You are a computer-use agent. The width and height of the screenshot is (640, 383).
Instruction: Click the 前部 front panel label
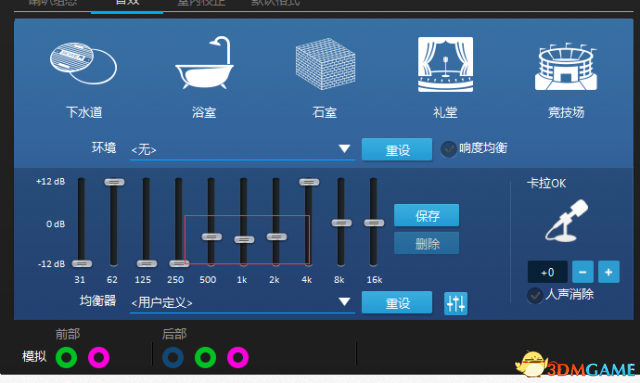pos(68,334)
